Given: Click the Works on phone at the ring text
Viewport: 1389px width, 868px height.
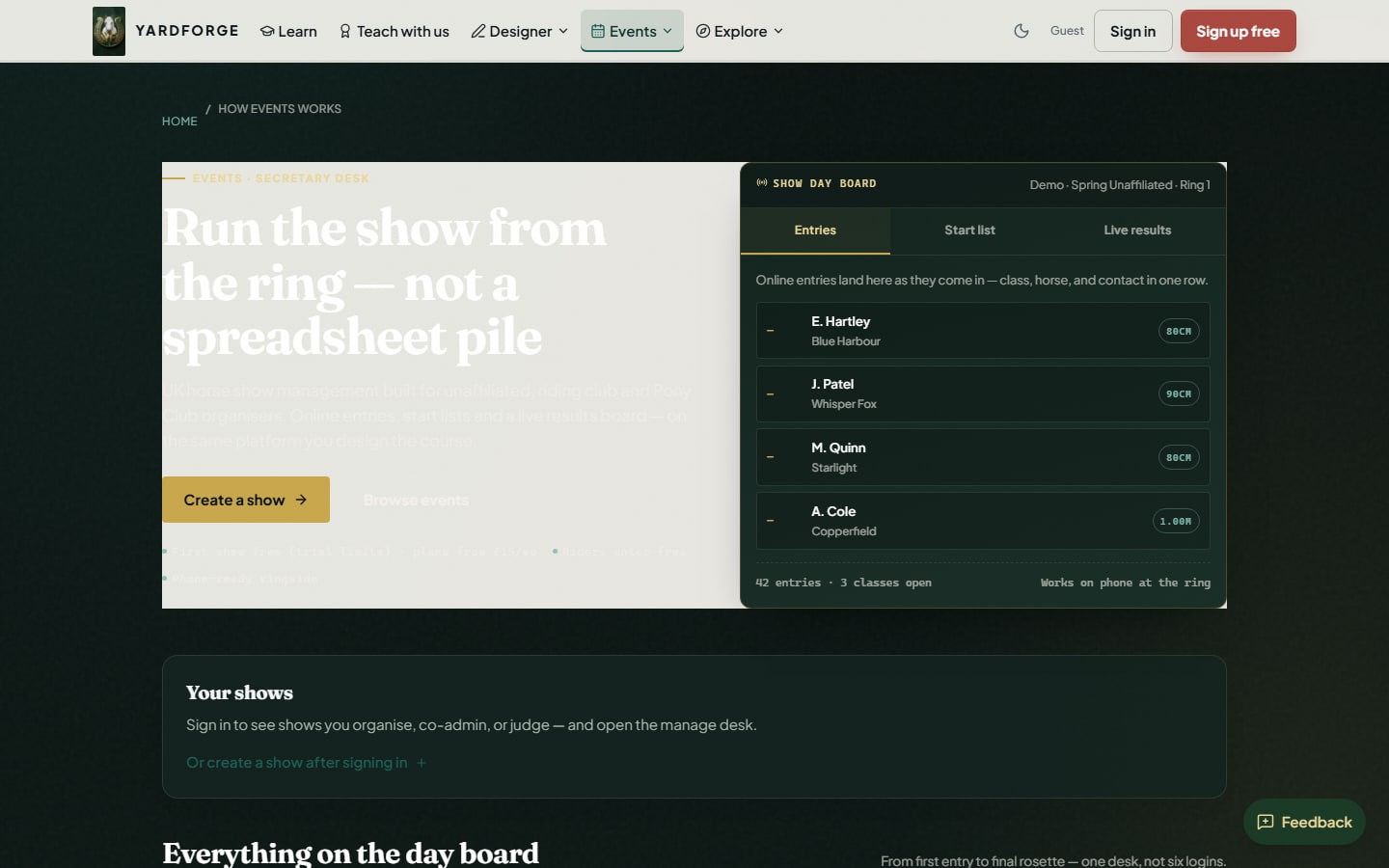Looking at the screenshot, I should (1125, 583).
